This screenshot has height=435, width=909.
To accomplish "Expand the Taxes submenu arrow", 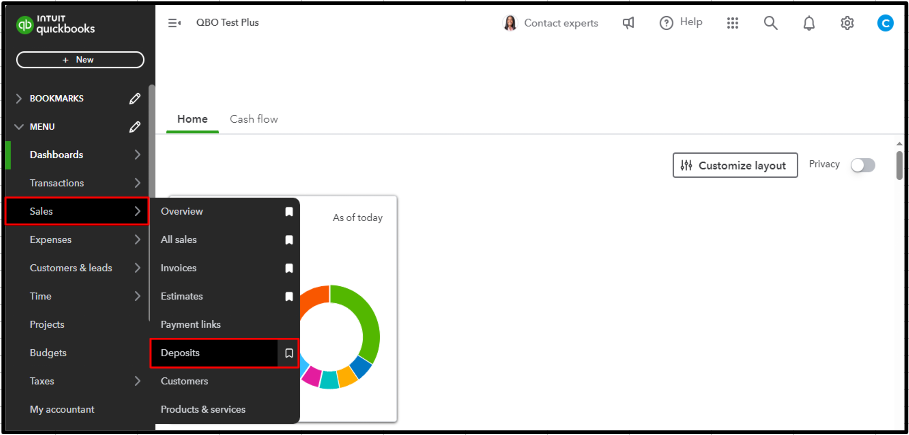I will tap(137, 381).
